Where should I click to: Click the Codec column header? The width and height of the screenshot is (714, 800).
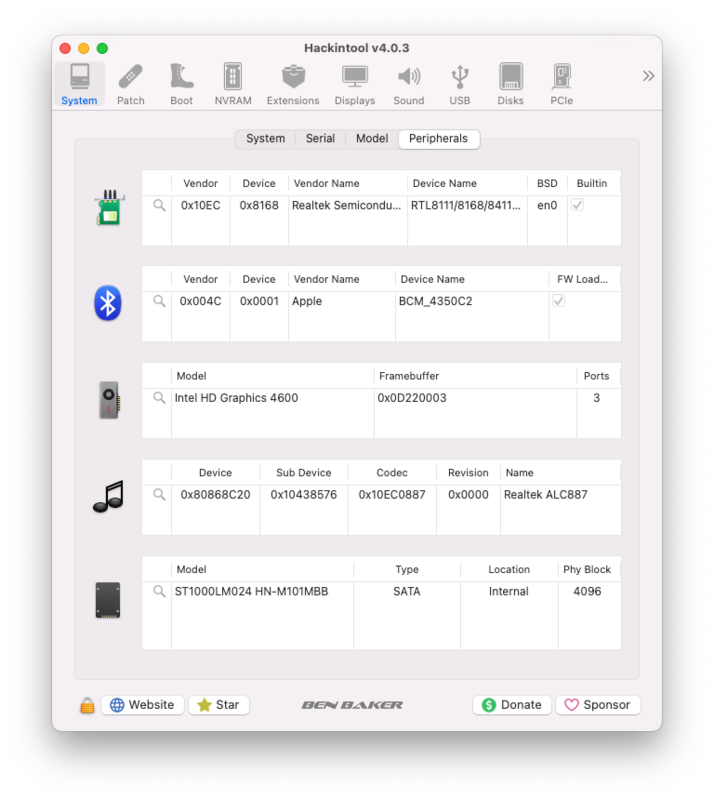coord(392,472)
